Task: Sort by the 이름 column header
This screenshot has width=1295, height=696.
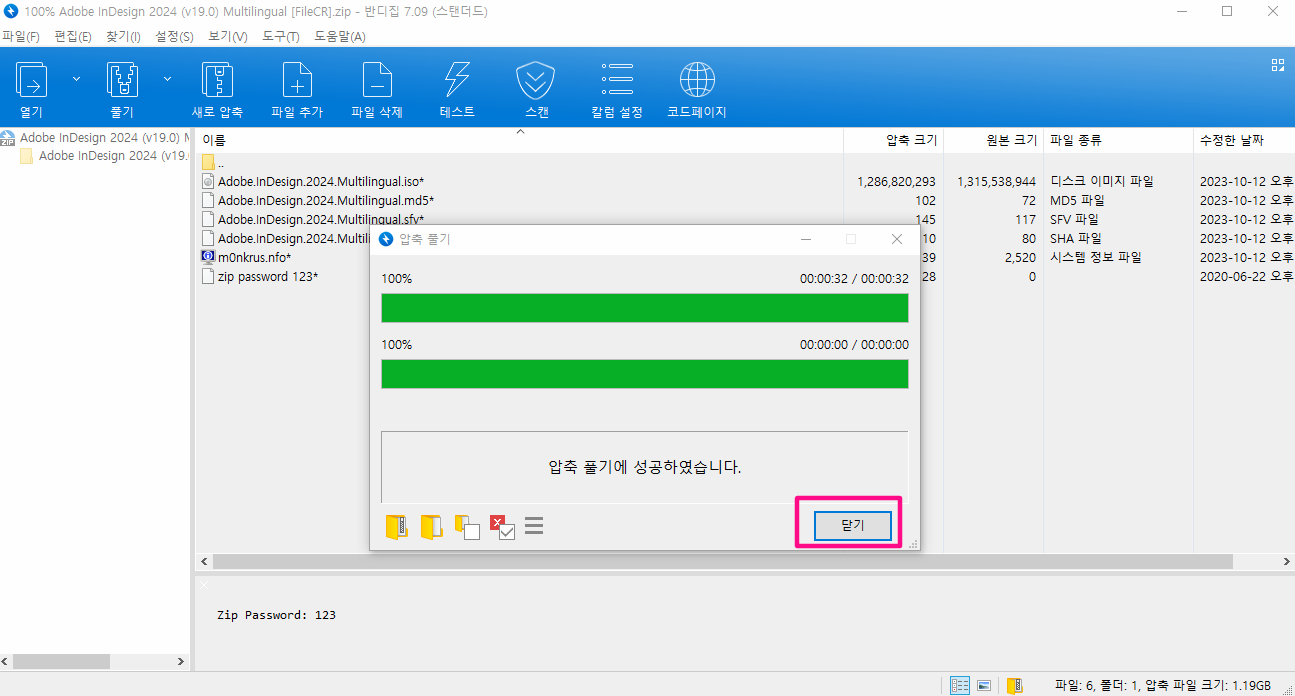Action: [519, 140]
